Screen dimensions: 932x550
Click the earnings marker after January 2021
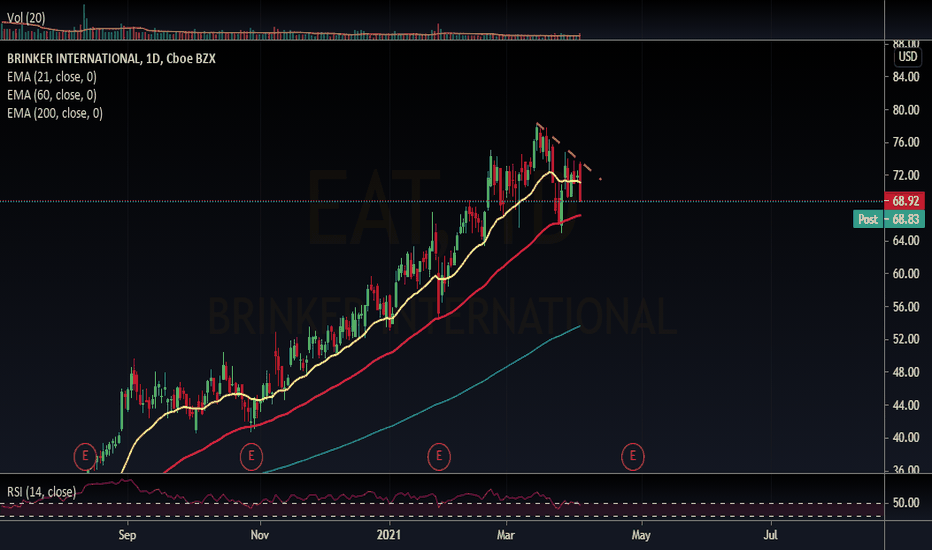(439, 456)
